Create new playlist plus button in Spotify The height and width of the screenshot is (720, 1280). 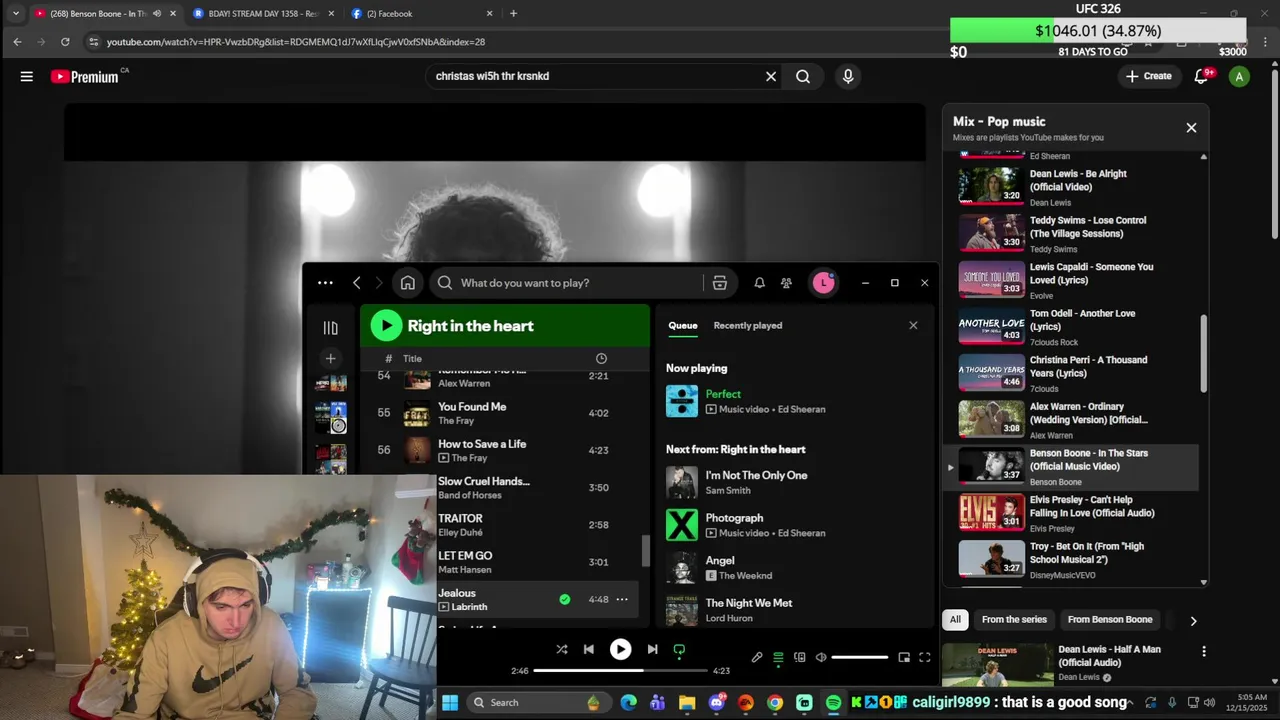330,358
